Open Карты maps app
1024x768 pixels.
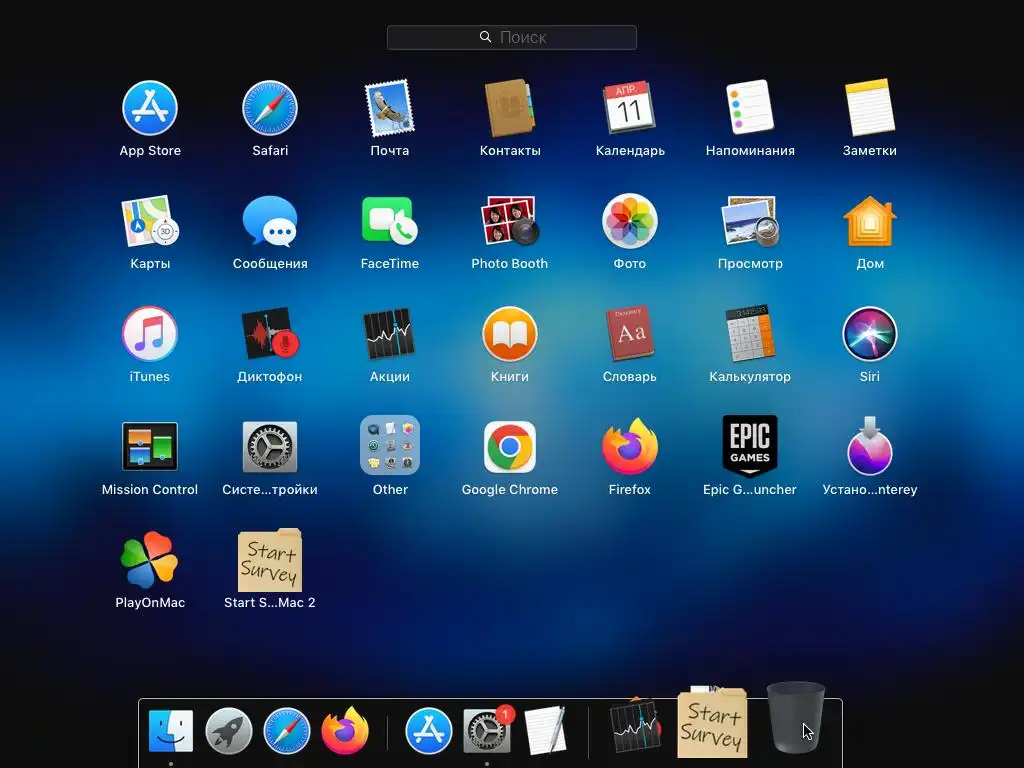[x=150, y=221]
